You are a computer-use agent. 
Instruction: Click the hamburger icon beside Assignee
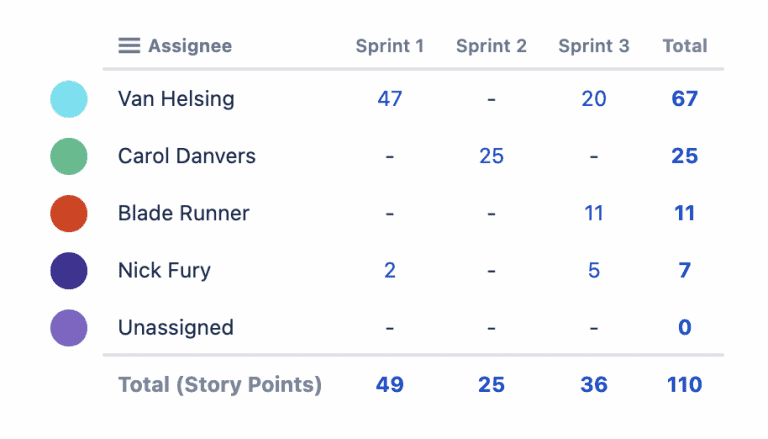129,46
